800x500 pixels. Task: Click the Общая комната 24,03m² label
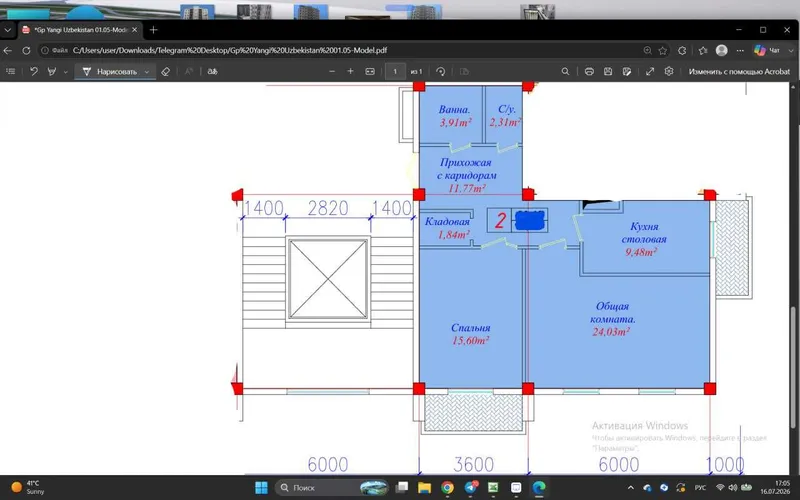612,319
